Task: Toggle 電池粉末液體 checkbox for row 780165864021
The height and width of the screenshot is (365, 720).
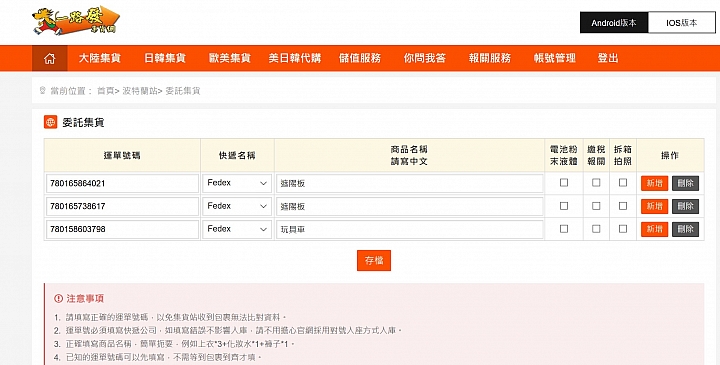Action: click(564, 183)
